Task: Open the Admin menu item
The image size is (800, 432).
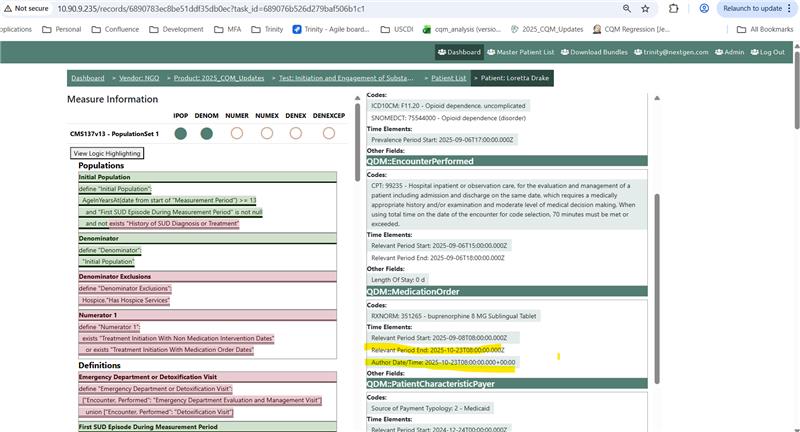Action: [x=729, y=52]
